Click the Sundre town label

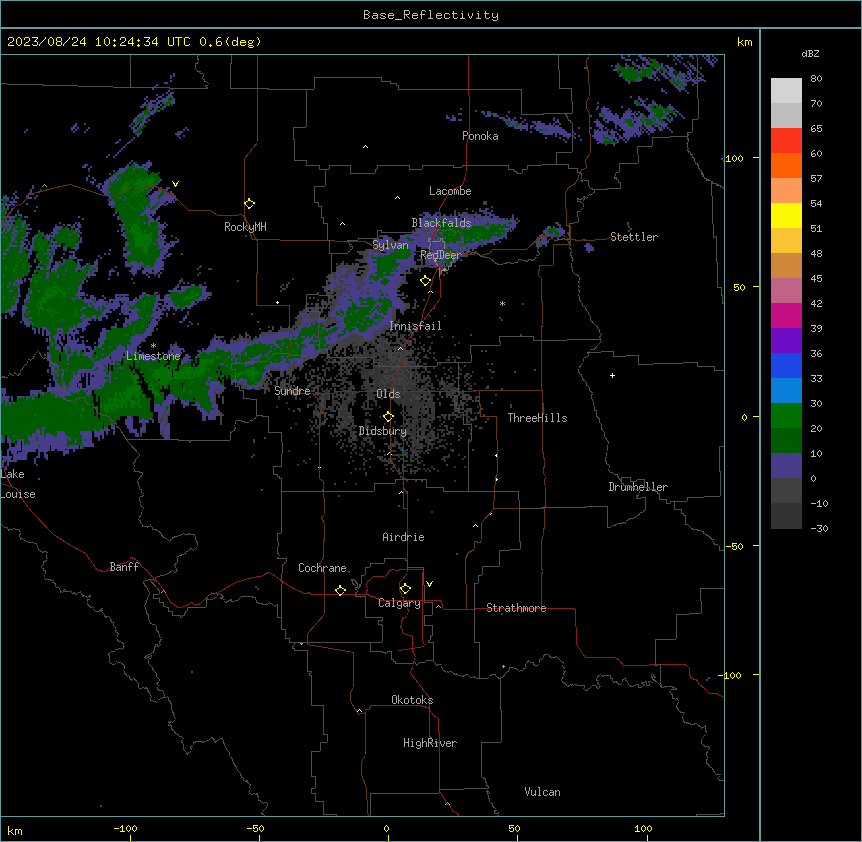tap(292, 391)
